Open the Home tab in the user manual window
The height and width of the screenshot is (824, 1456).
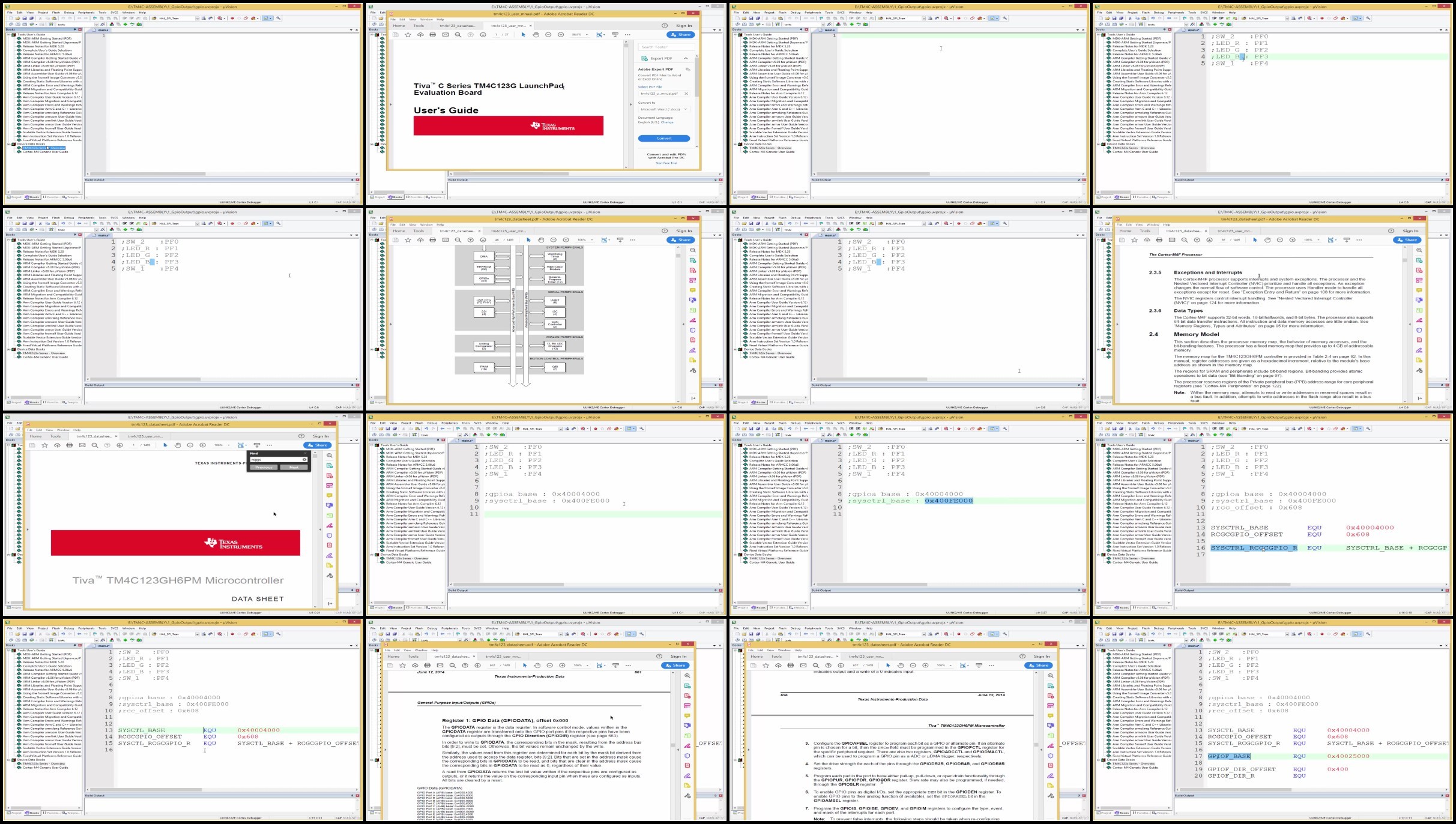point(399,26)
